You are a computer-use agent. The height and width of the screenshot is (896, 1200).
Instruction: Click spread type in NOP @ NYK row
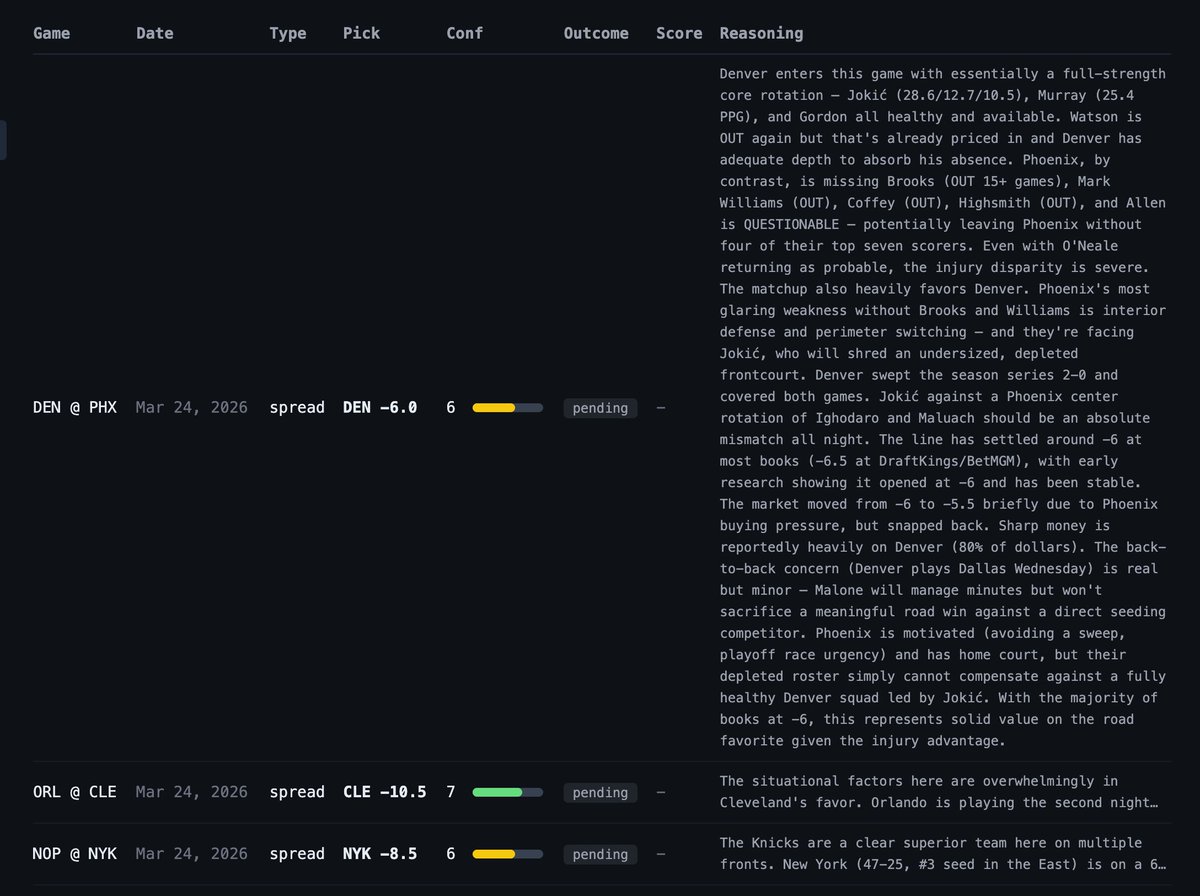tap(297, 854)
